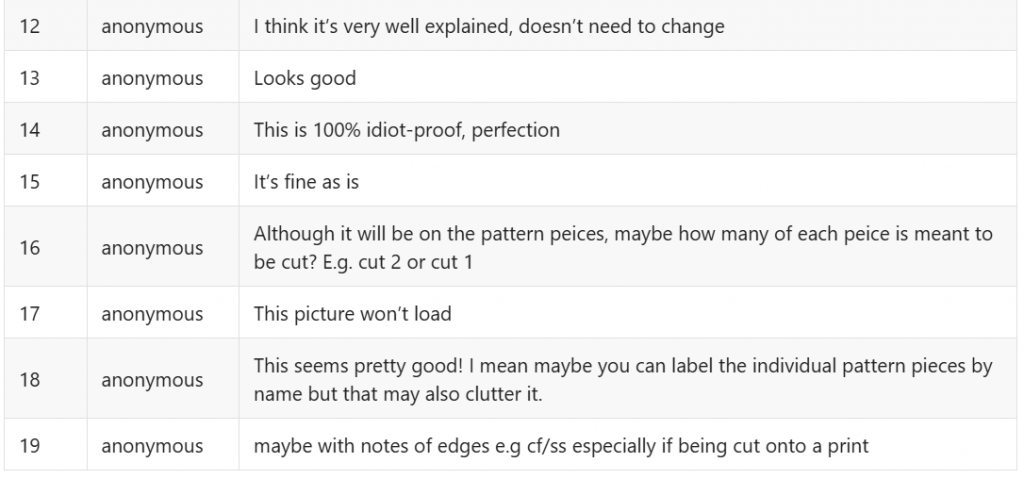The image size is (1024, 479).
Task: Click the row number 12 cell
Action: click(x=29, y=27)
